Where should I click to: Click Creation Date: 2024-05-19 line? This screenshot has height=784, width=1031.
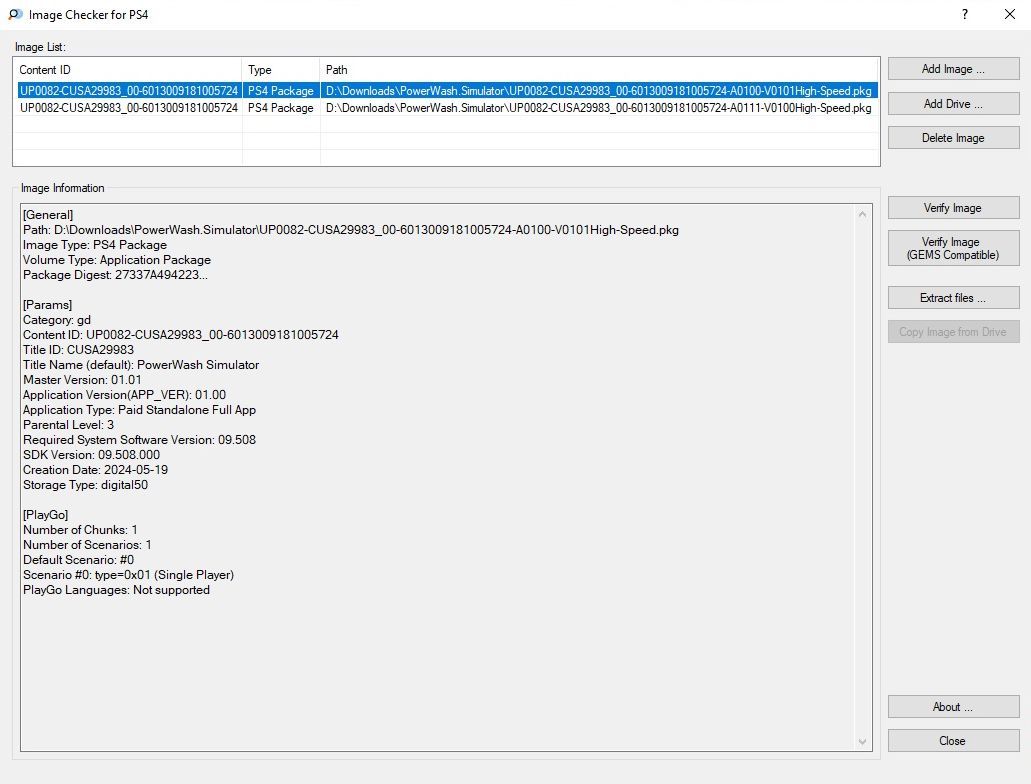95,470
